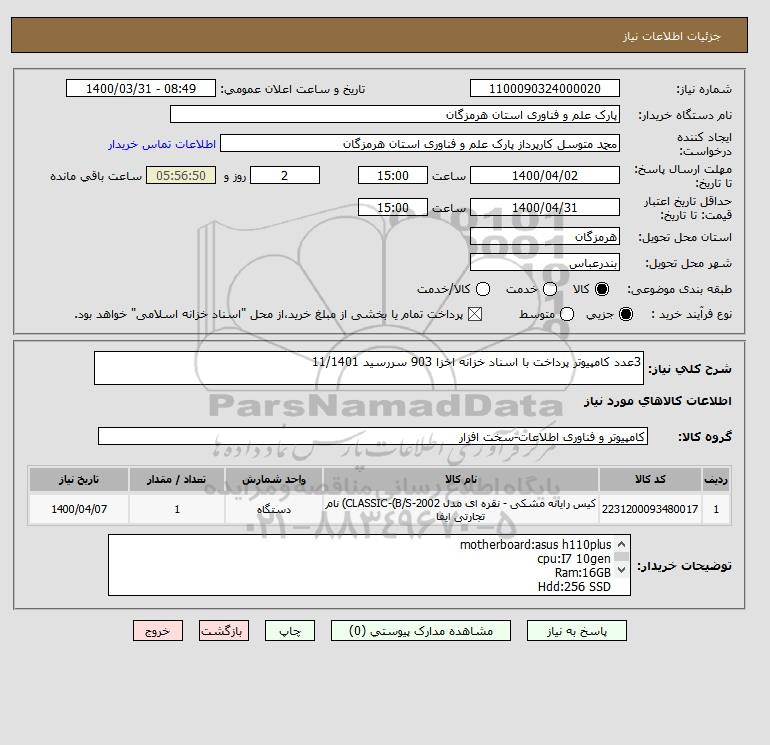Click product code 2231200093480017 cell
The image size is (770, 745).
point(650,509)
